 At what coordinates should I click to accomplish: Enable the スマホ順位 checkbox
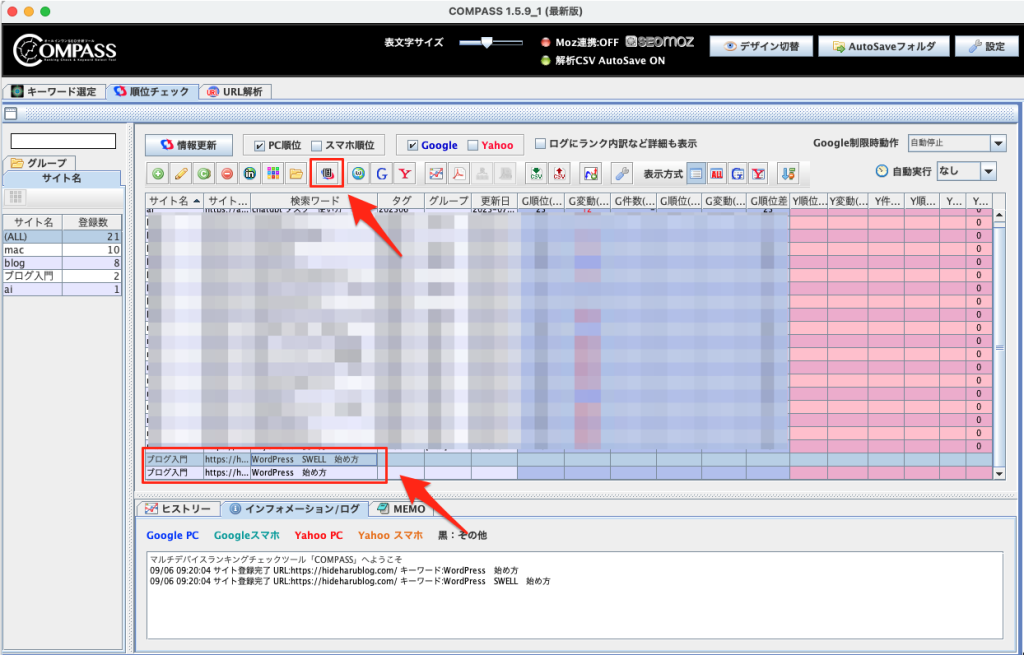(x=316, y=145)
